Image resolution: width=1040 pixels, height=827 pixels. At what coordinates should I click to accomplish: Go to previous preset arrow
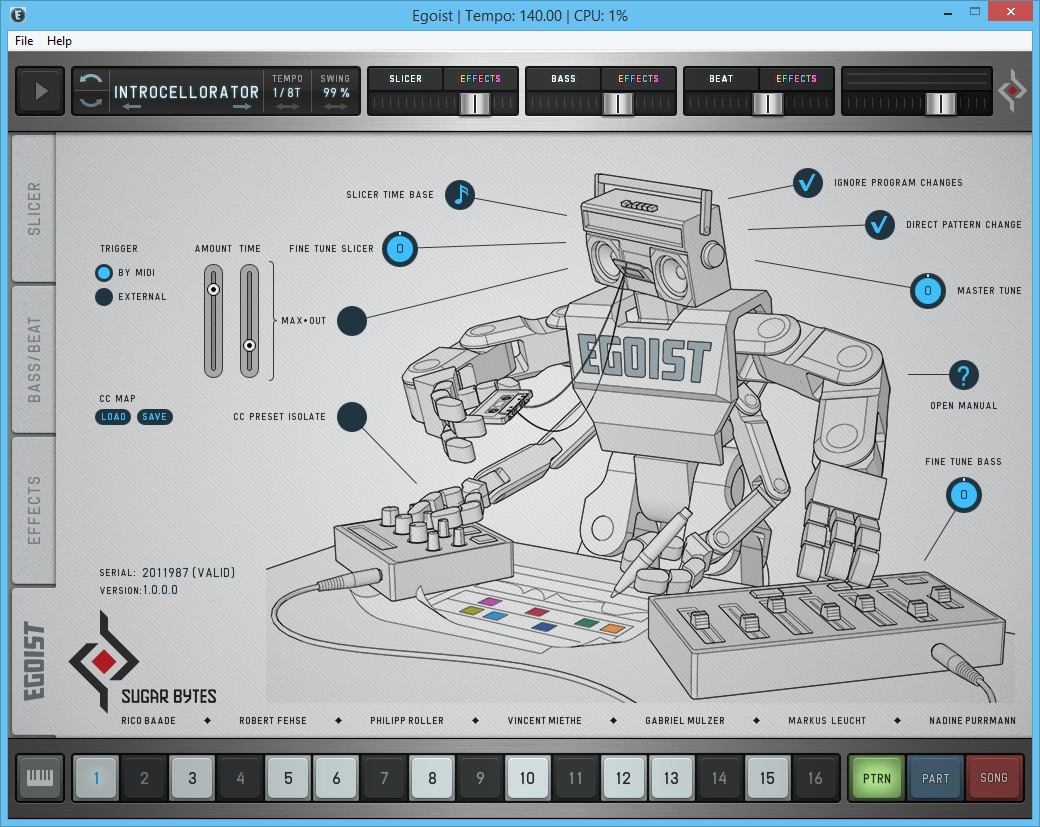tap(131, 106)
